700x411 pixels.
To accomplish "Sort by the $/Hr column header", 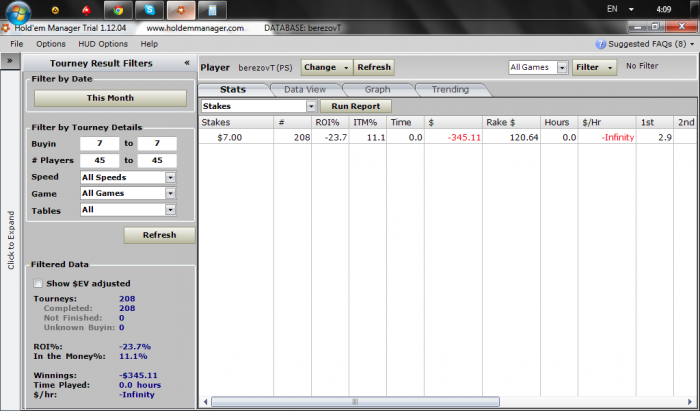I will pyautogui.click(x=607, y=122).
